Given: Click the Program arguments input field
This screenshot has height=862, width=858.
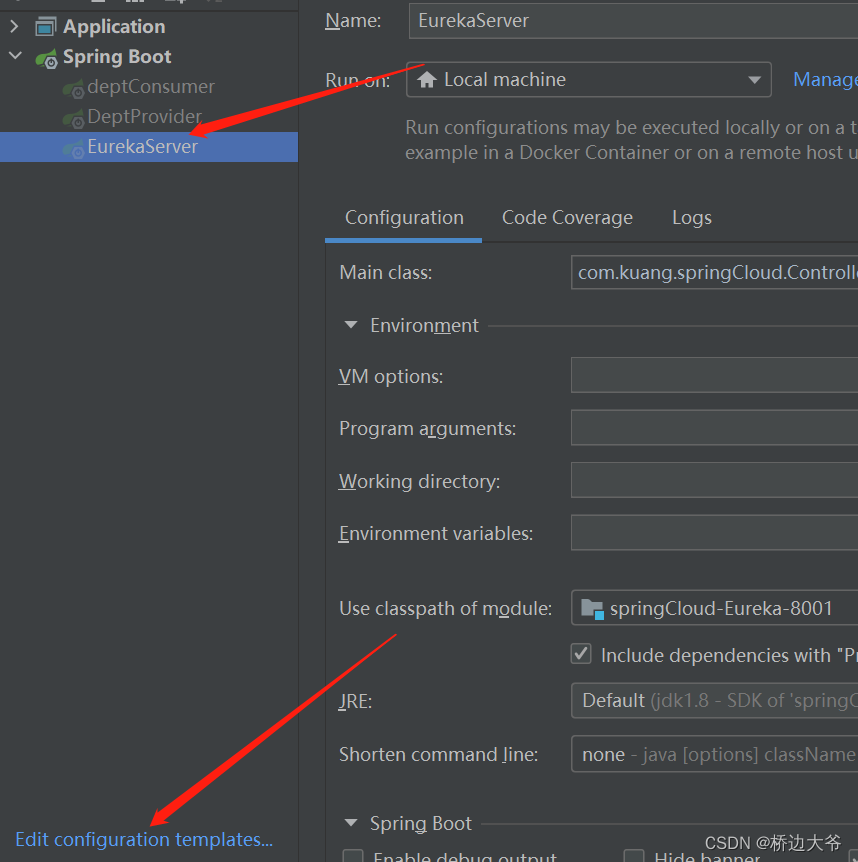Looking at the screenshot, I should click(x=715, y=427).
